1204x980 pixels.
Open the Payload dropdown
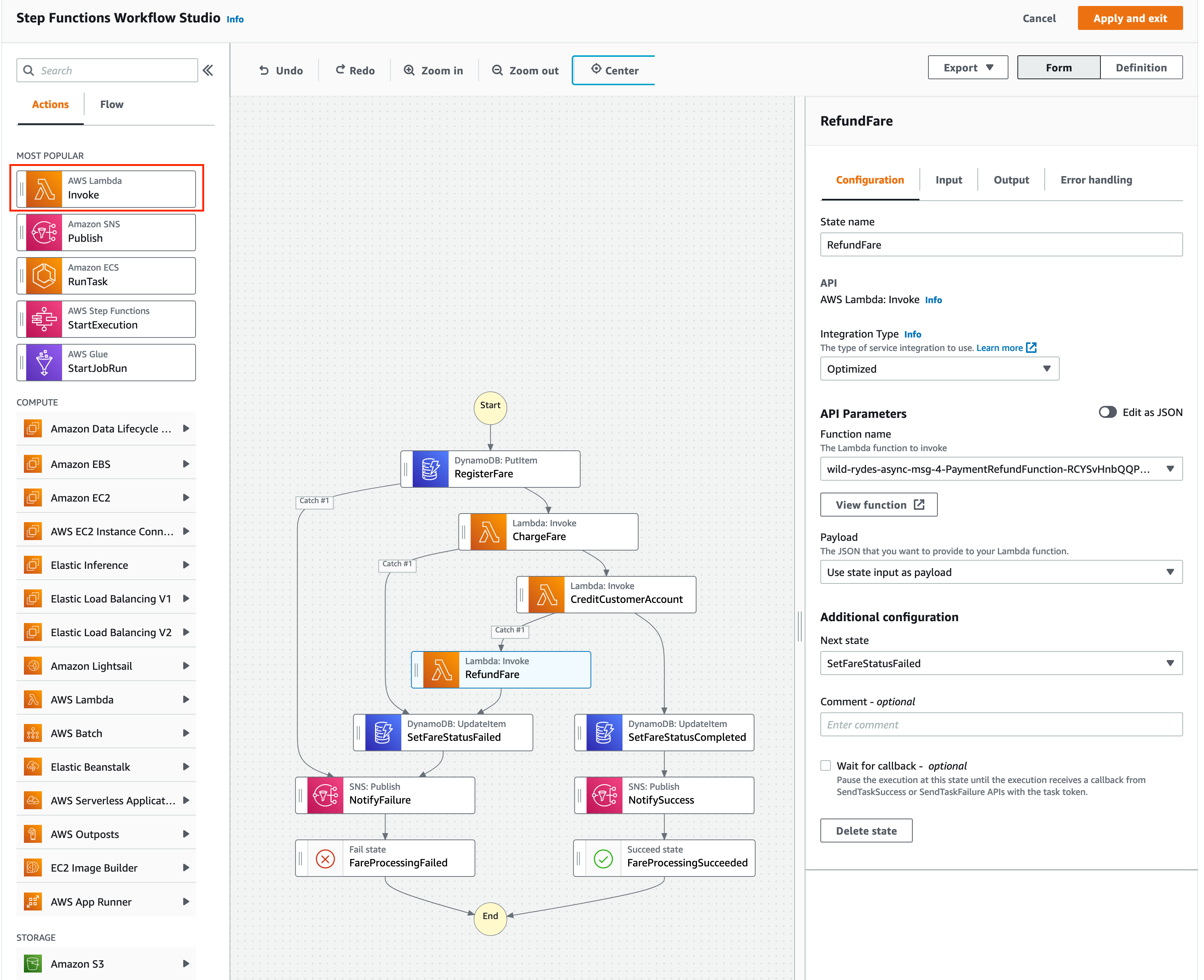click(1001, 572)
